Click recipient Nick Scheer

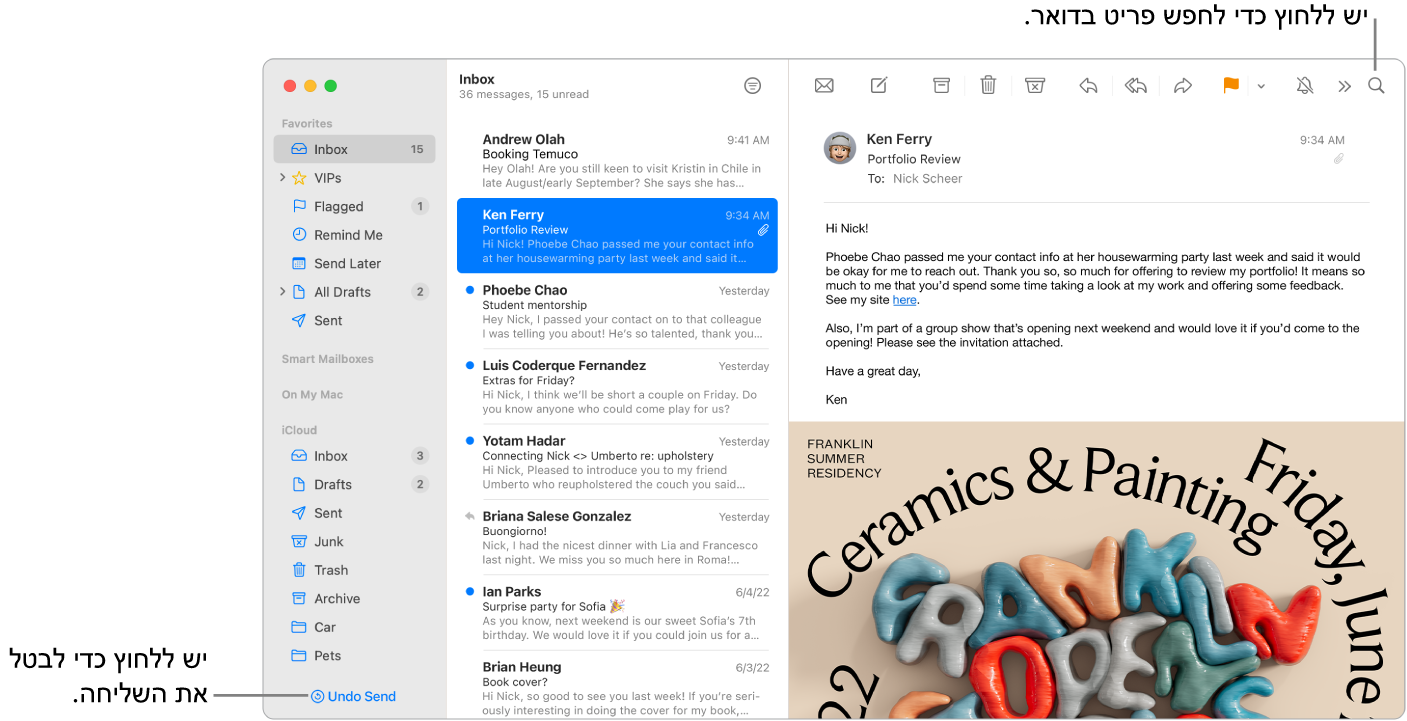click(927, 179)
